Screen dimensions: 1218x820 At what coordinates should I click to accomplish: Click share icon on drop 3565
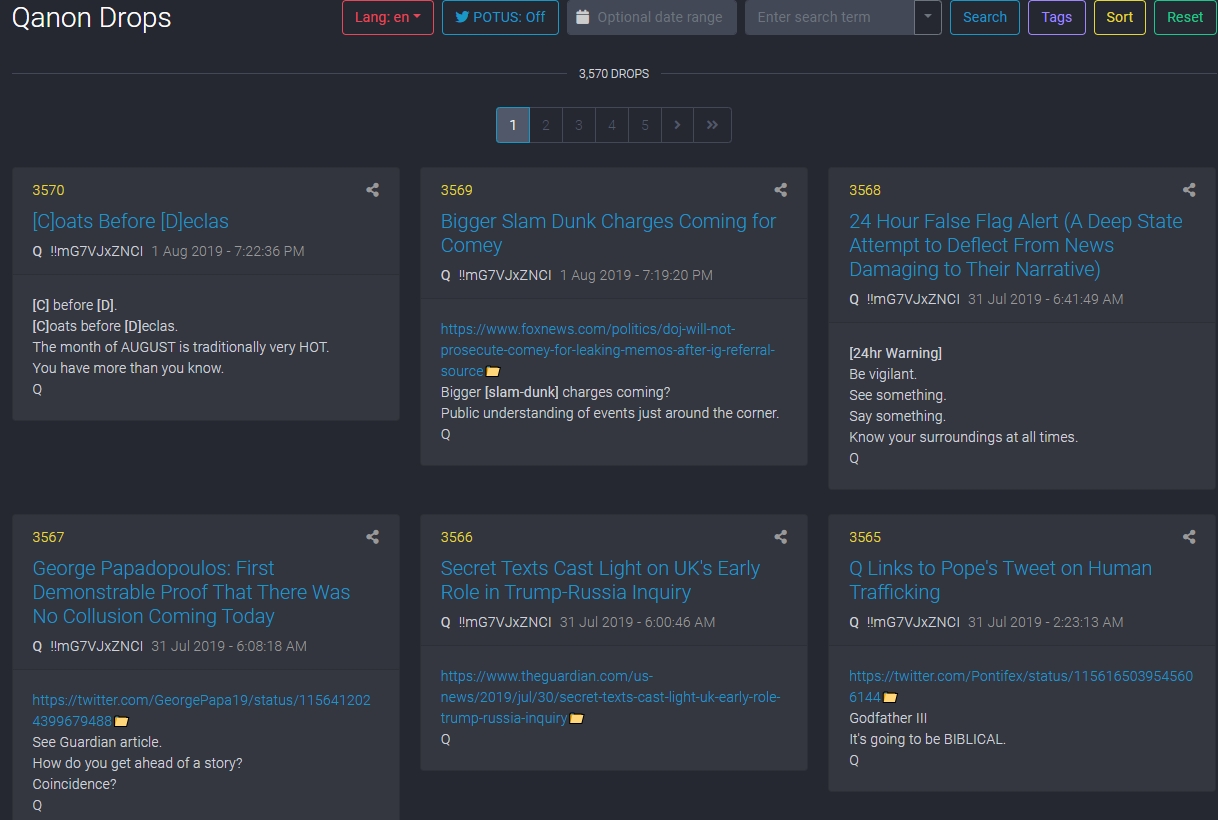(x=1189, y=537)
